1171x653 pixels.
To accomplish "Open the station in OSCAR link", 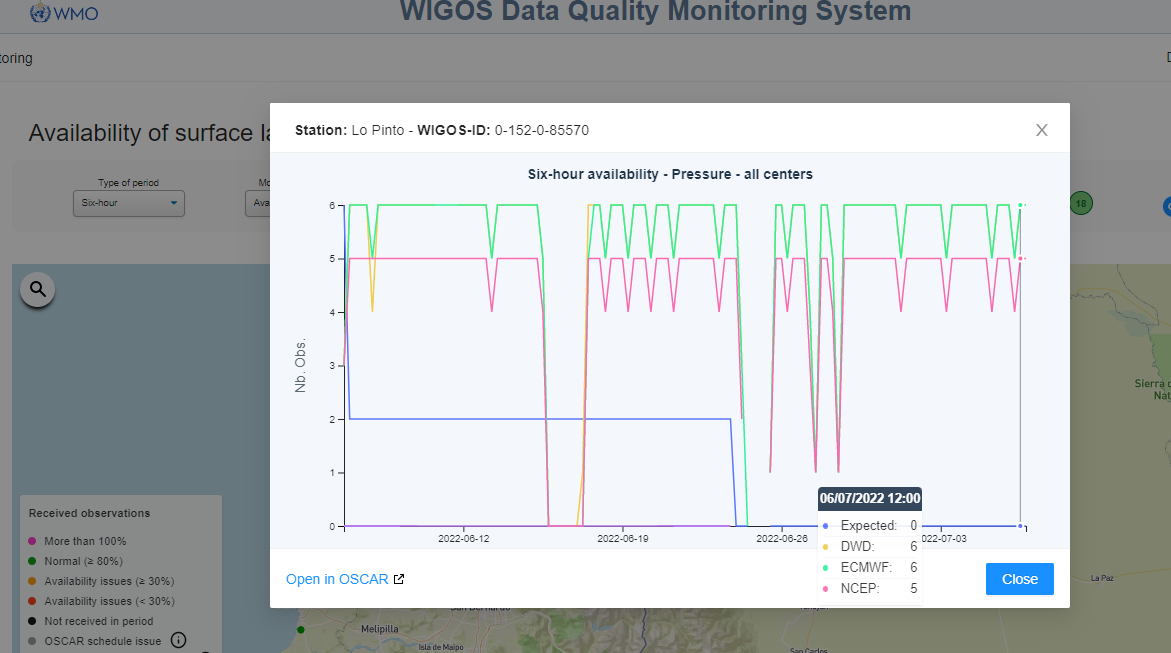I will [x=345, y=579].
